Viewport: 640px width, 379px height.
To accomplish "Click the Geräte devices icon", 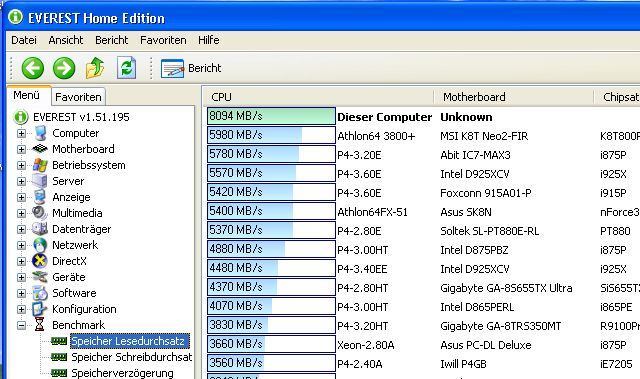I will [40, 277].
